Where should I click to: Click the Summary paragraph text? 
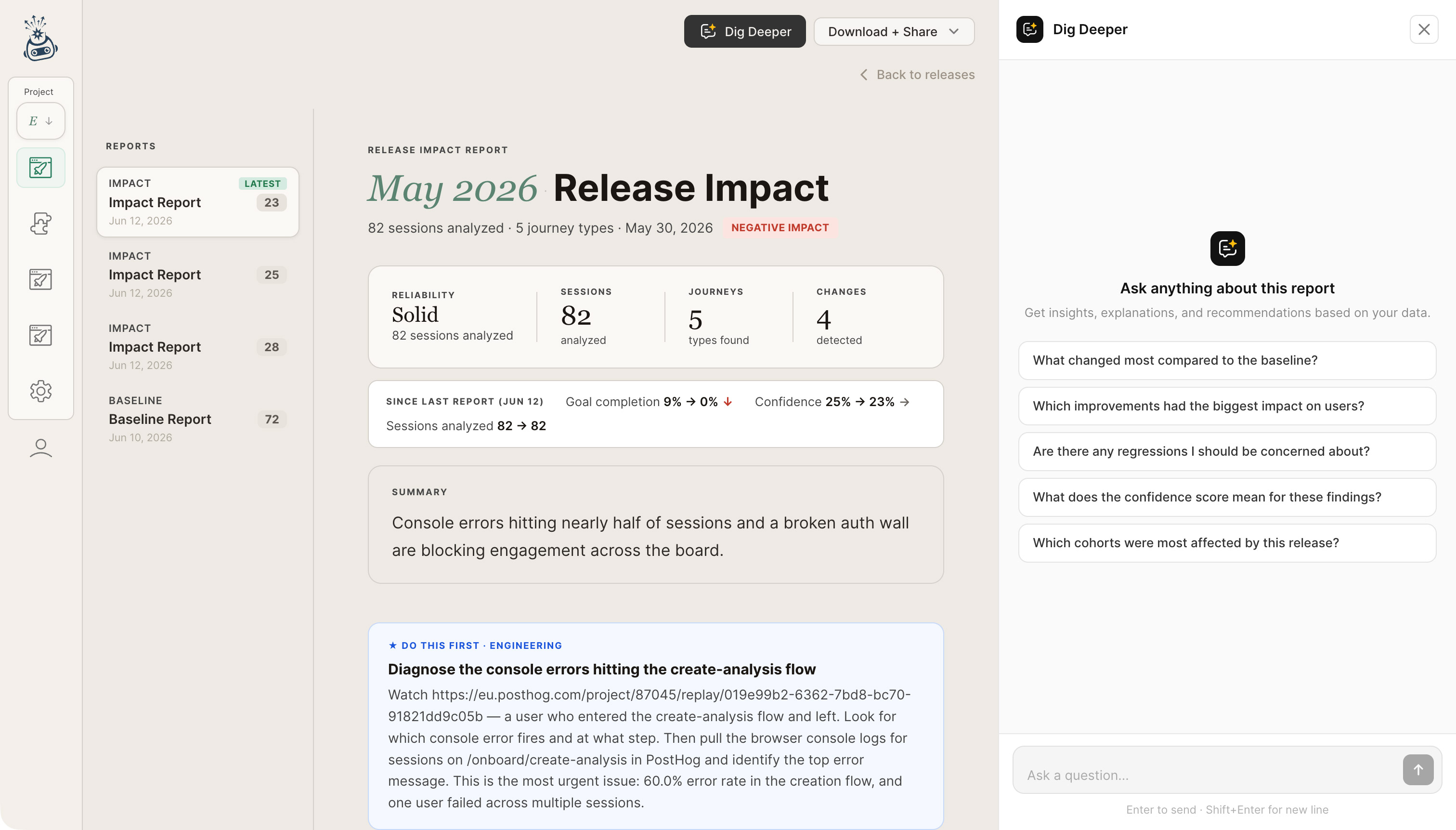(650, 537)
